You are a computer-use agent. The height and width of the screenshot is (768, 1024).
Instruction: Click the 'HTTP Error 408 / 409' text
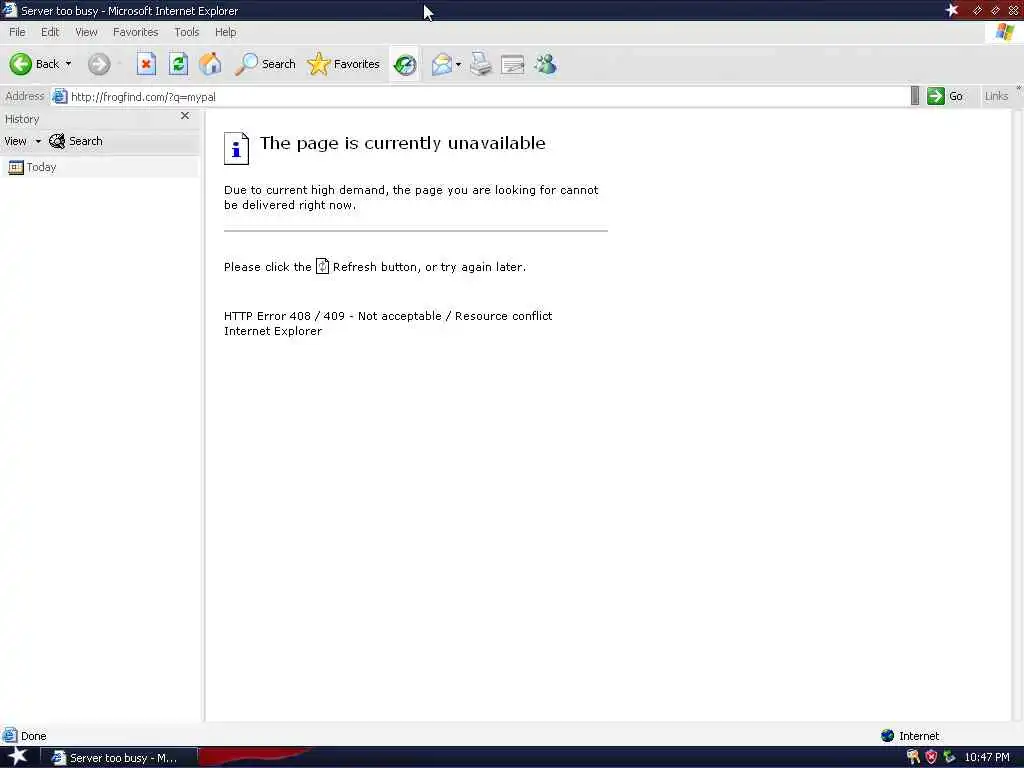coord(284,316)
